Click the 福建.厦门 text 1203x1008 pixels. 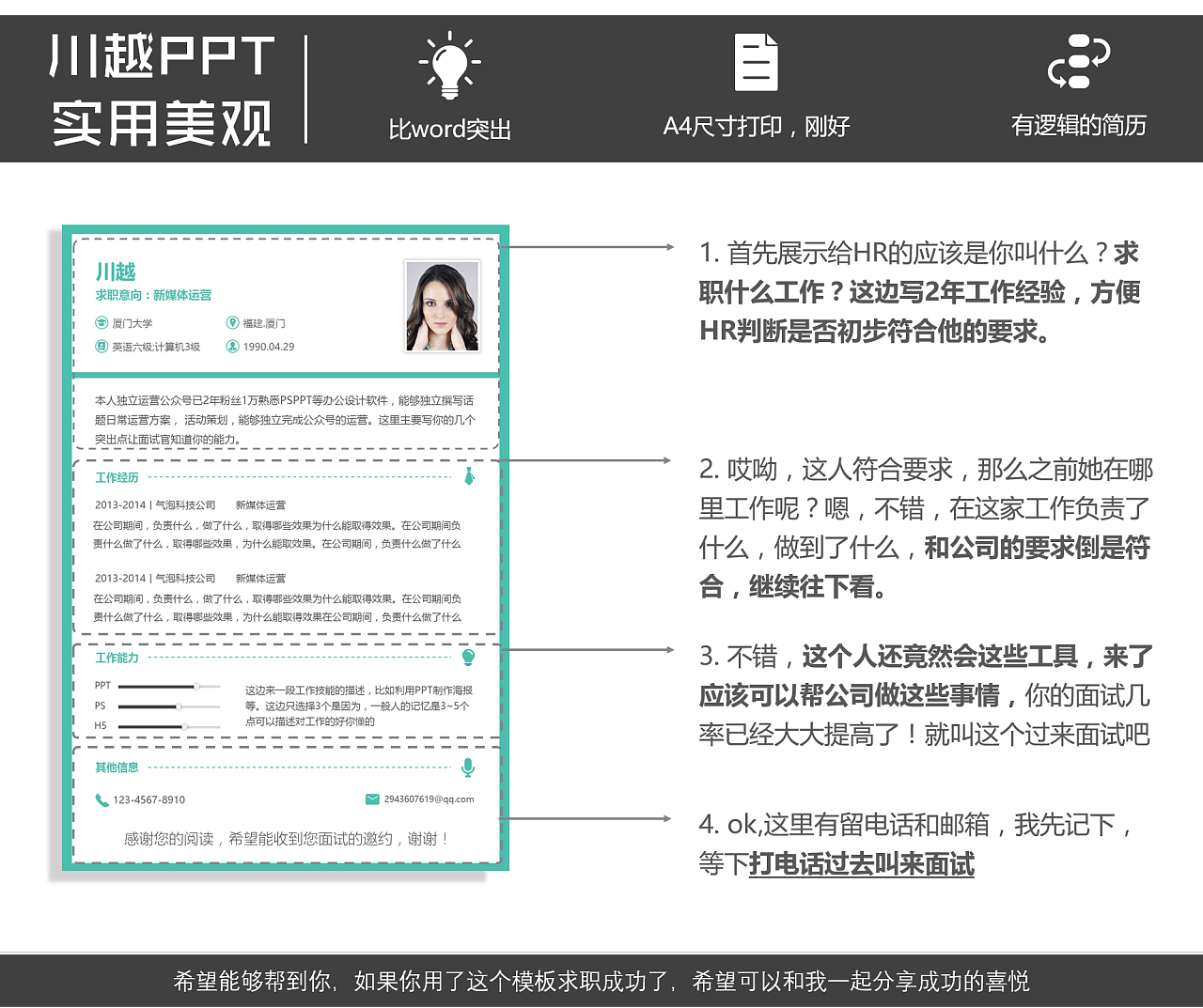(264, 323)
